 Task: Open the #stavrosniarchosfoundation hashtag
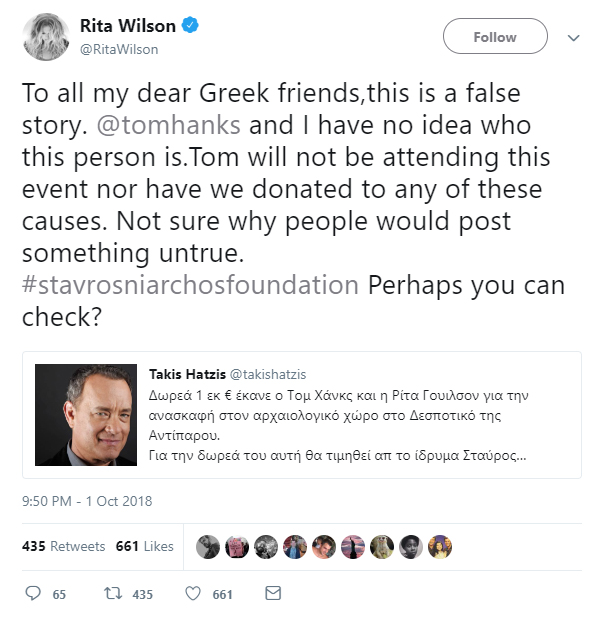[x=190, y=285]
